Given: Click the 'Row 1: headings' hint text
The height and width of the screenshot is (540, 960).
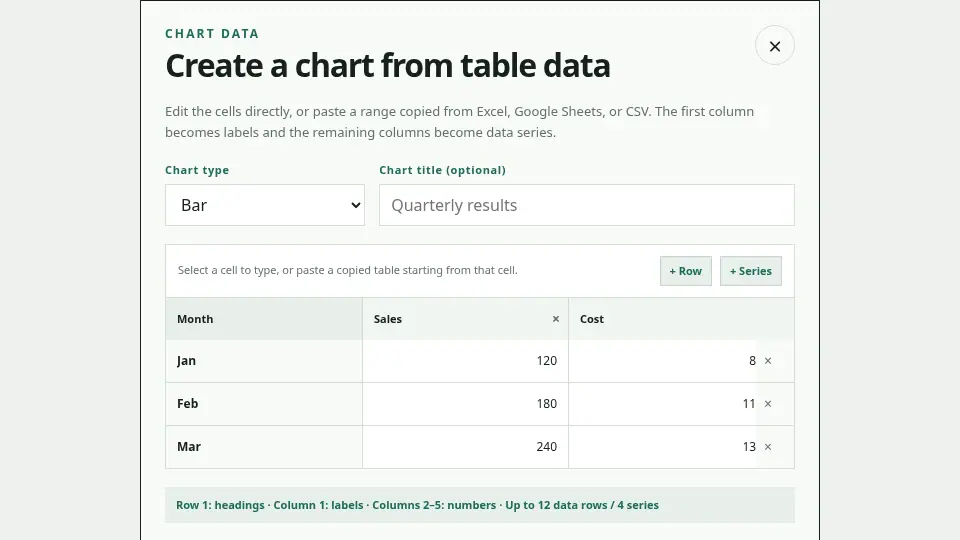Looking at the screenshot, I should point(220,505).
